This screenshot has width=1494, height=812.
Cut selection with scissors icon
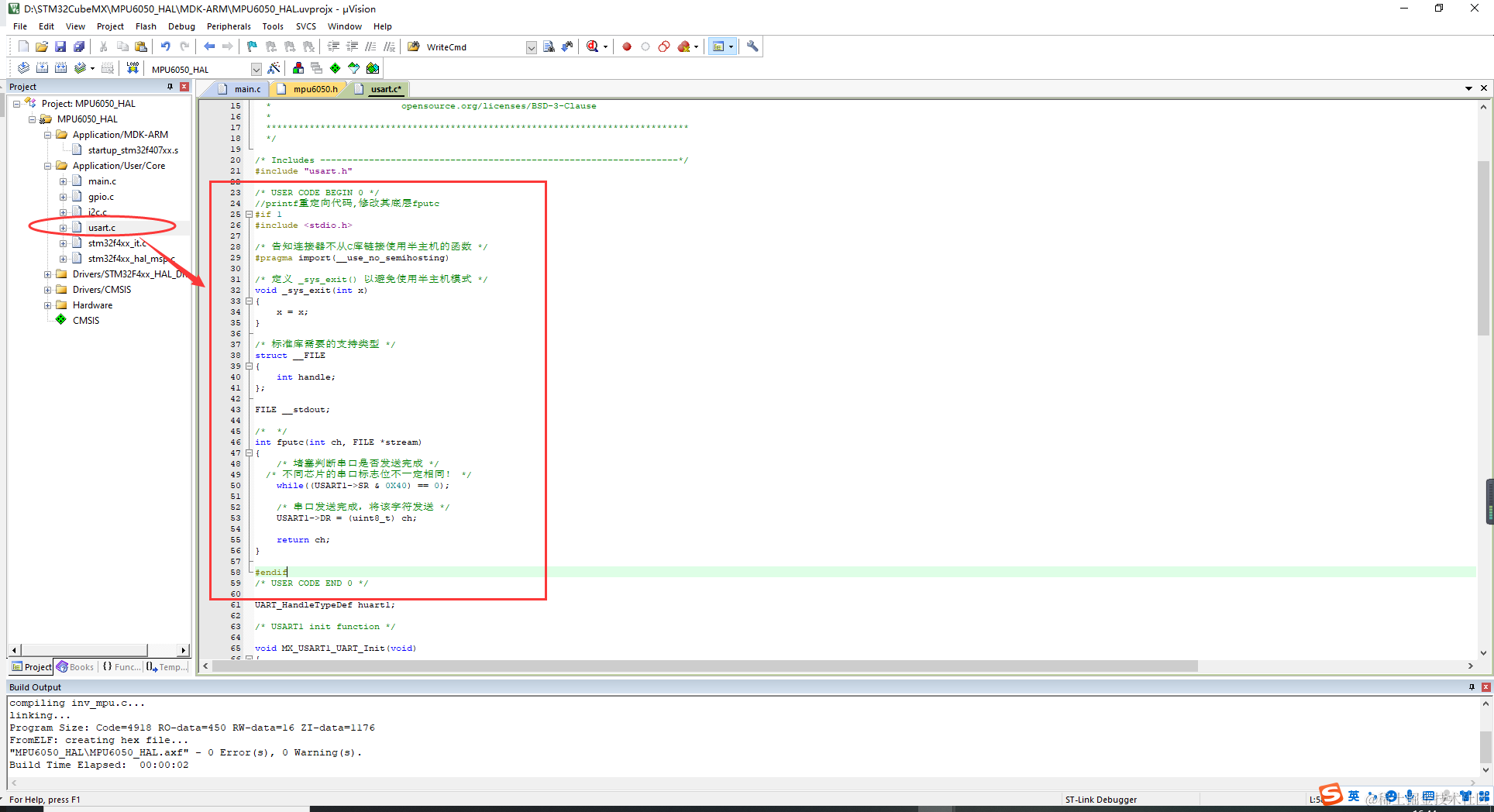coord(103,46)
